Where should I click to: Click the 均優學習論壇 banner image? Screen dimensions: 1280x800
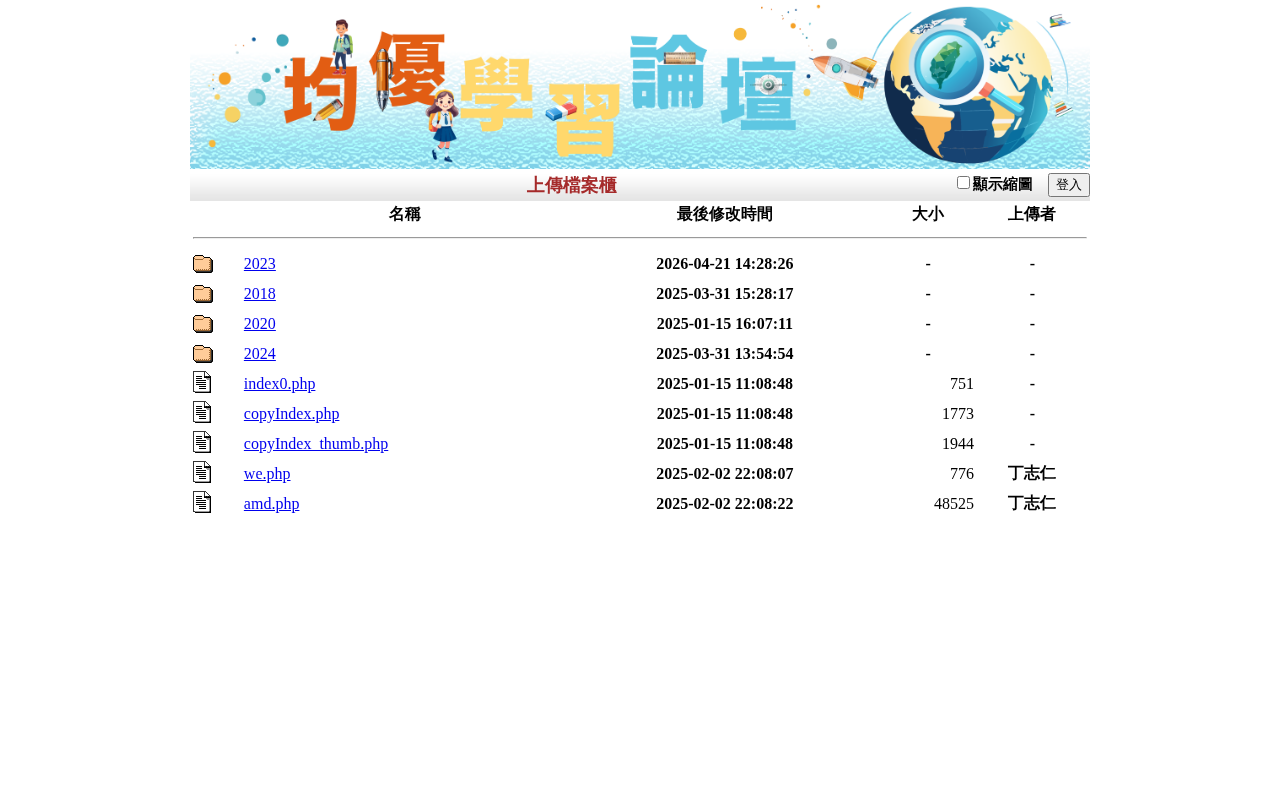(x=640, y=85)
